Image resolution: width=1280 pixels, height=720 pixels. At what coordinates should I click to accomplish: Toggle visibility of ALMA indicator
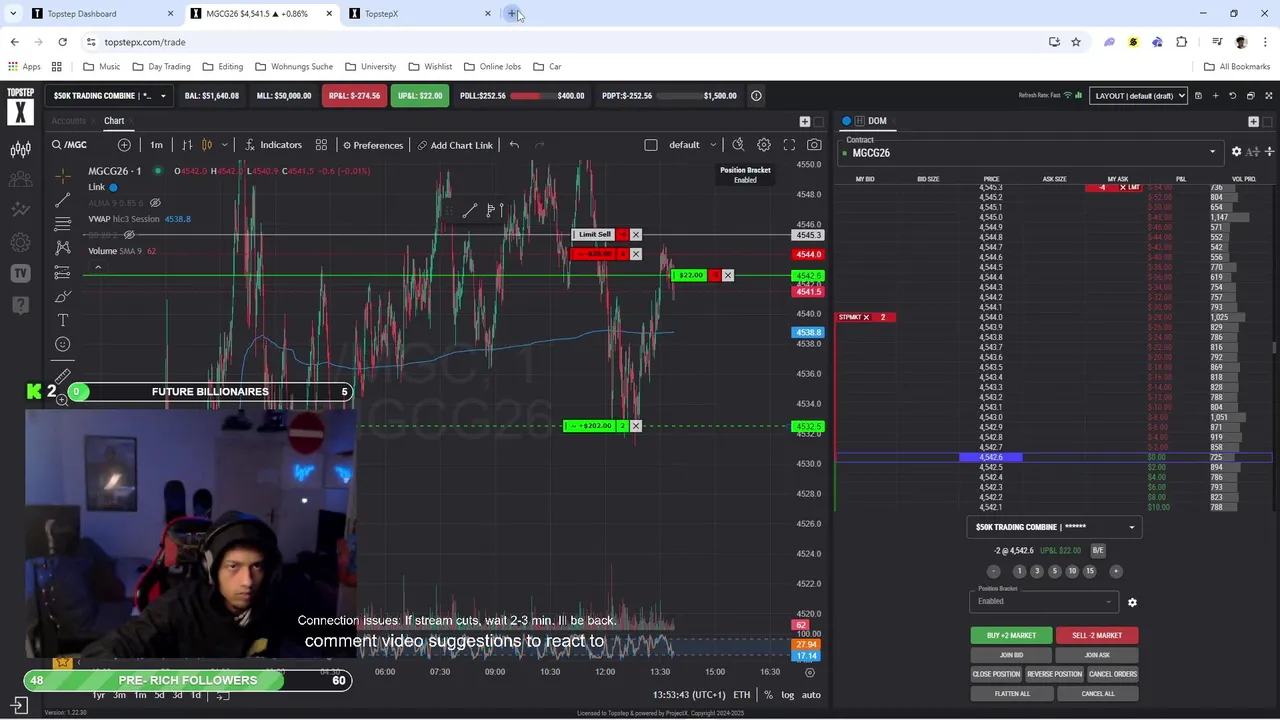(155, 203)
